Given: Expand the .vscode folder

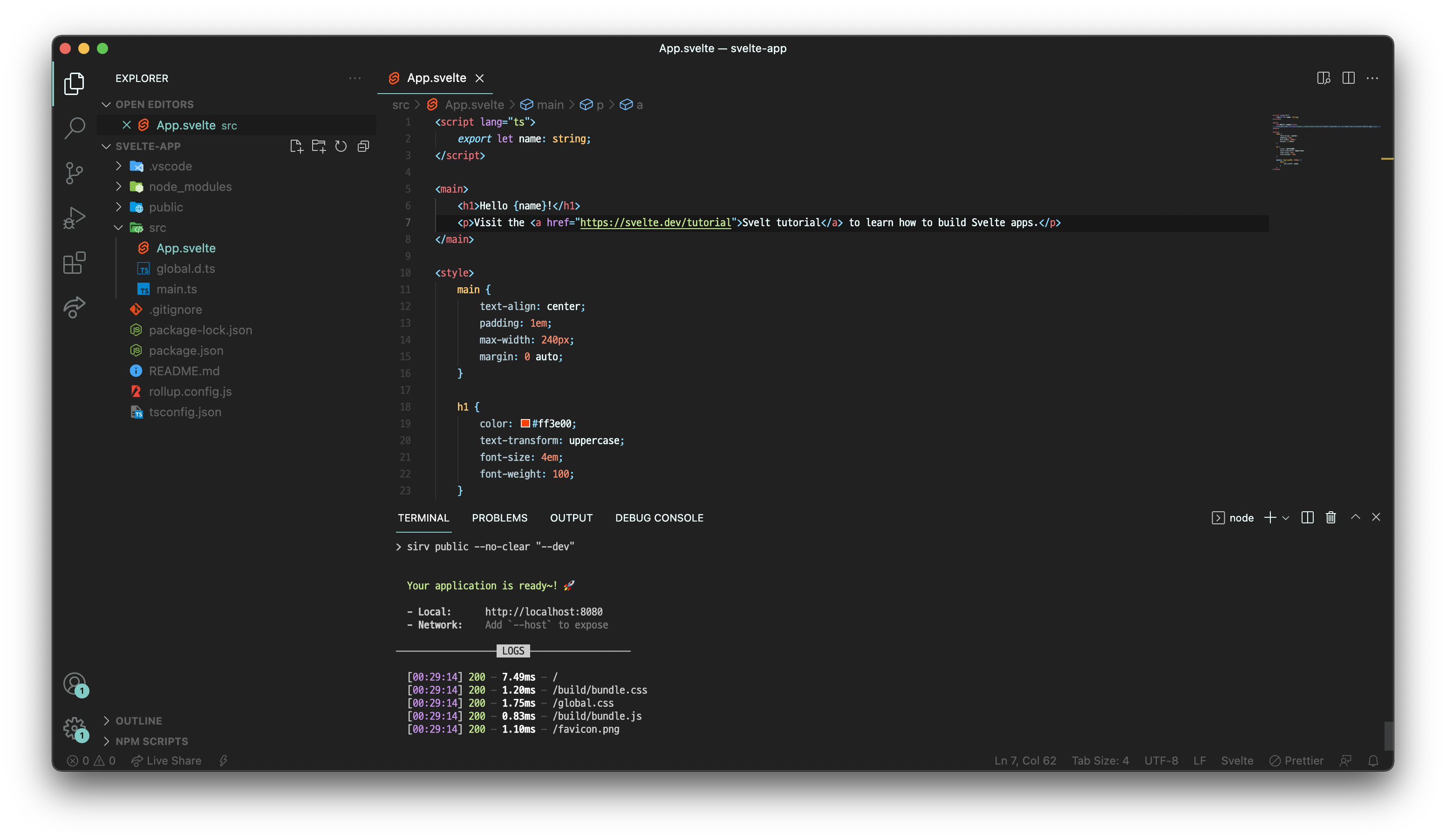Looking at the screenshot, I should [119, 166].
